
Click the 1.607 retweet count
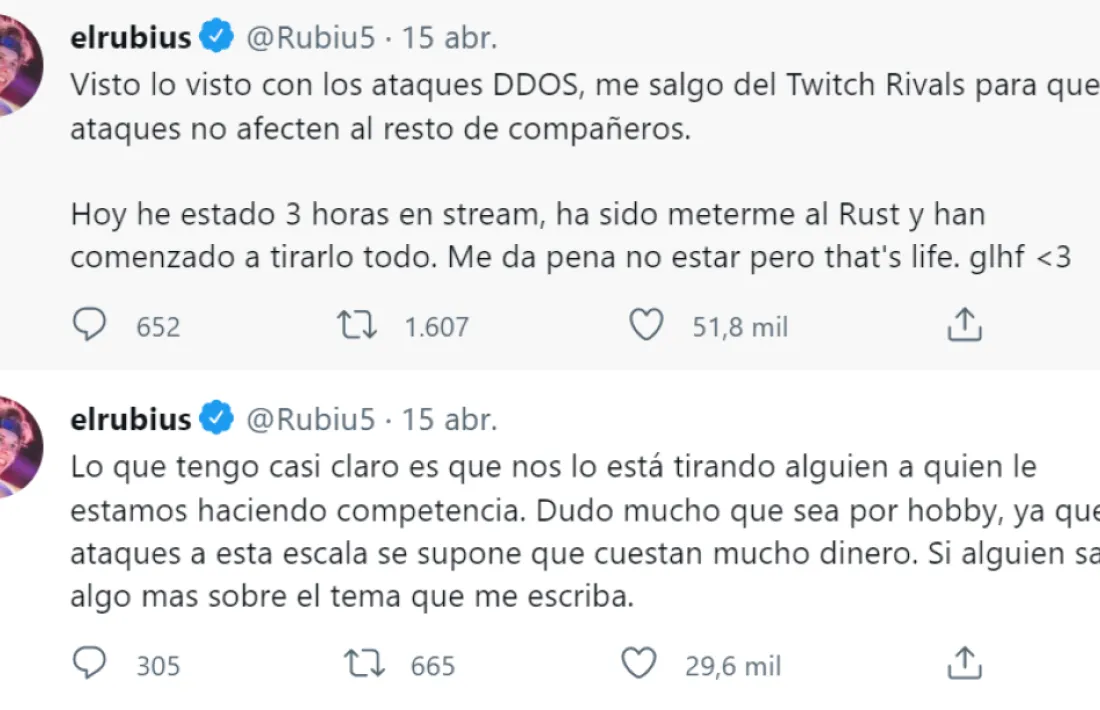pyautogui.click(x=436, y=327)
